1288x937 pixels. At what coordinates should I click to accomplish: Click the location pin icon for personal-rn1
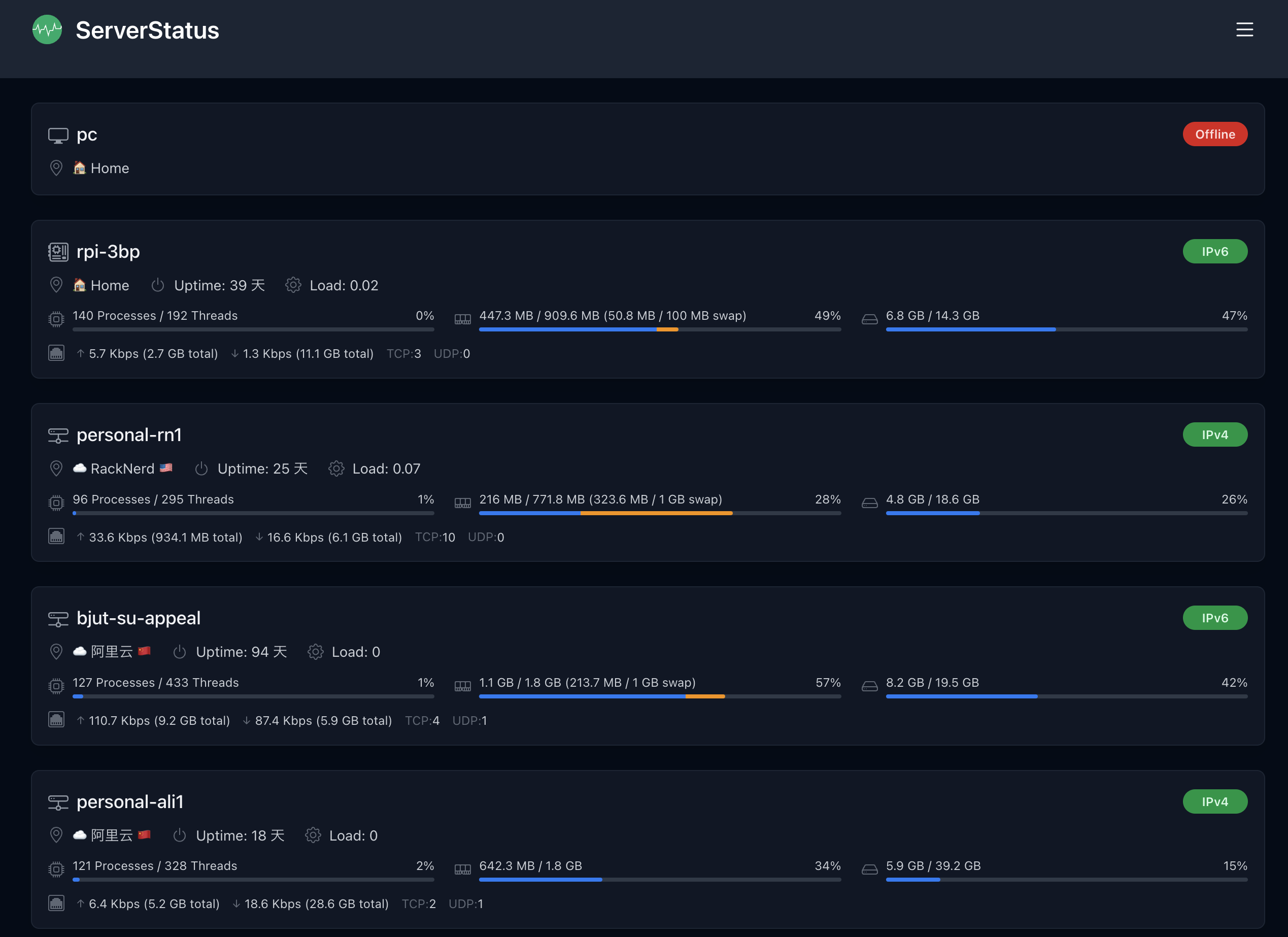click(56, 469)
